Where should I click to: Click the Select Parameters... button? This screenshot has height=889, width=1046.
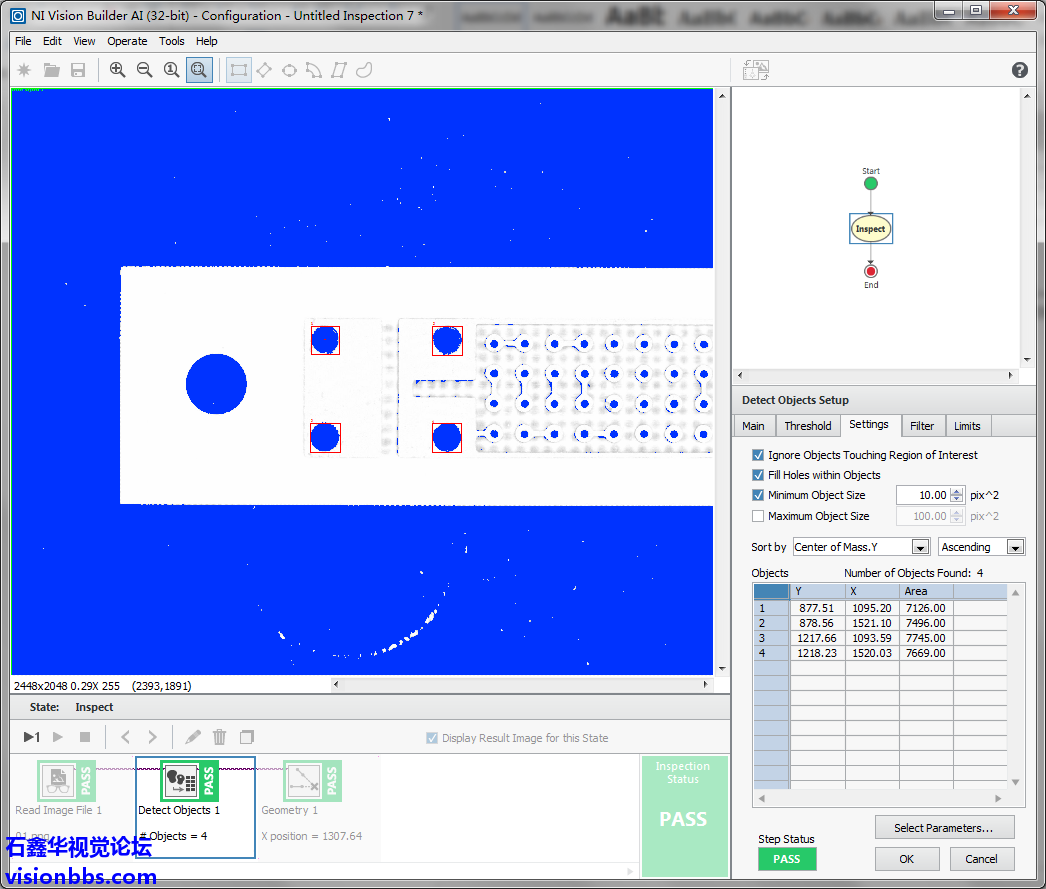coord(943,828)
